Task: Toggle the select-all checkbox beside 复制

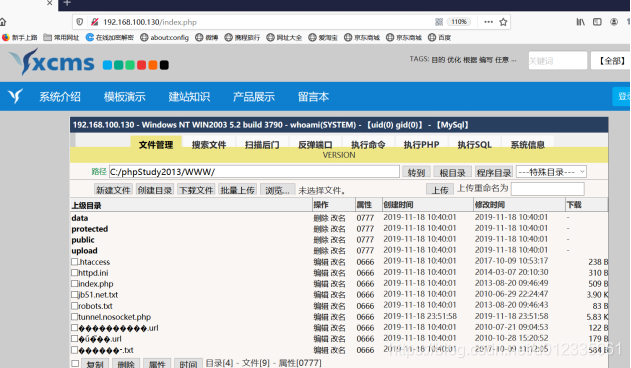Action: pyautogui.click(x=75, y=363)
